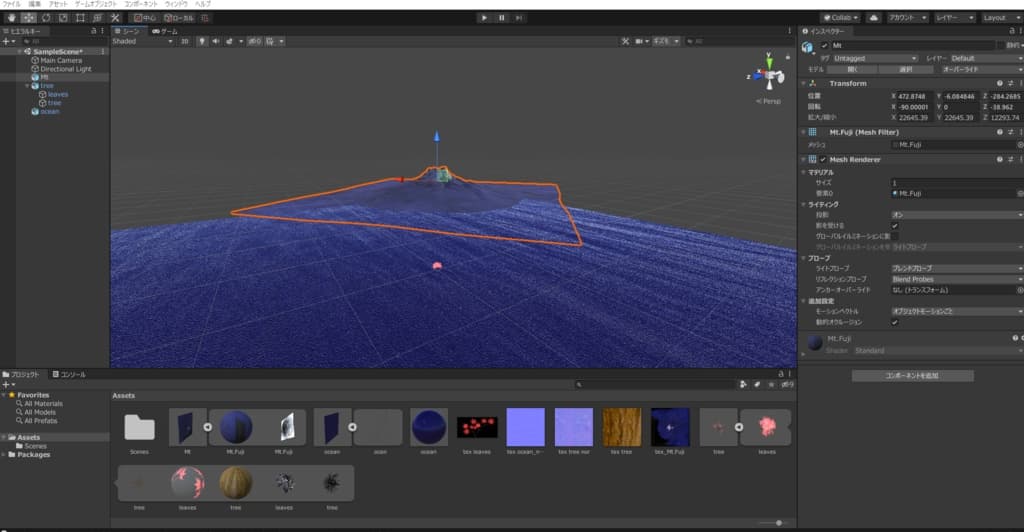Toggle the dynamic occlusion checkbox
The height and width of the screenshot is (532, 1024).
(895, 322)
